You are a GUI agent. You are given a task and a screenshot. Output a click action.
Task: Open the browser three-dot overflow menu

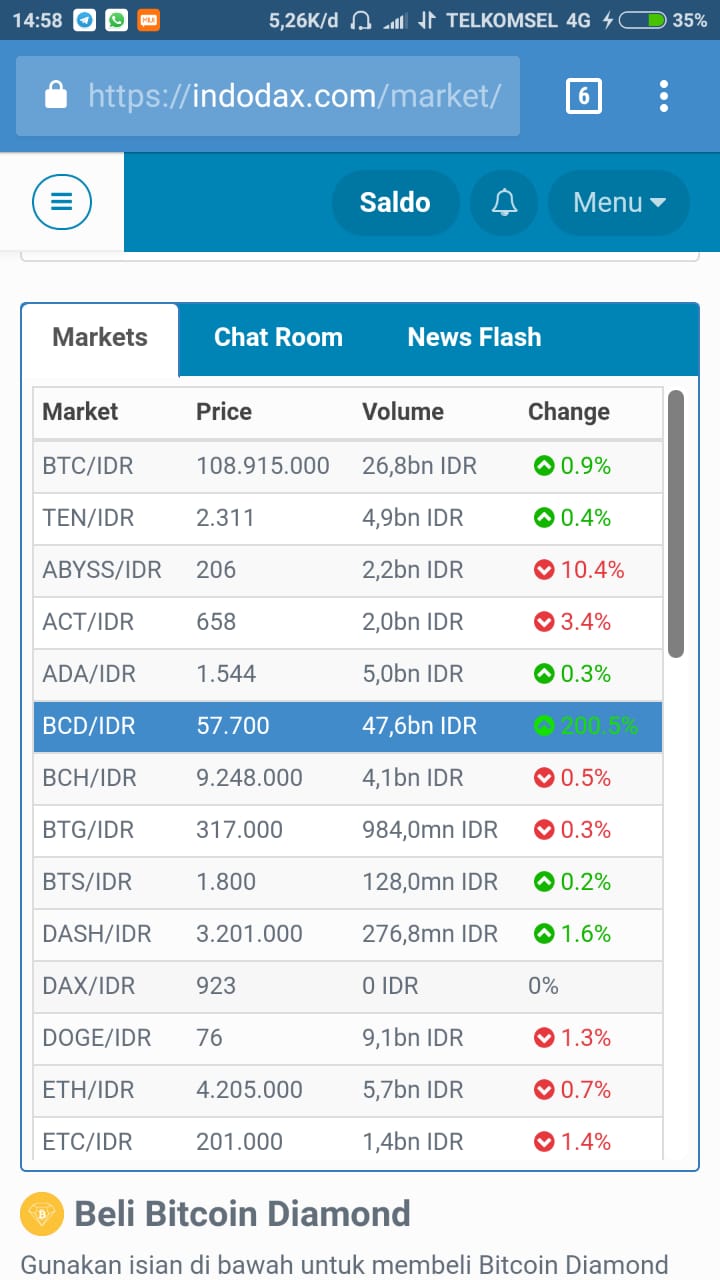663,96
